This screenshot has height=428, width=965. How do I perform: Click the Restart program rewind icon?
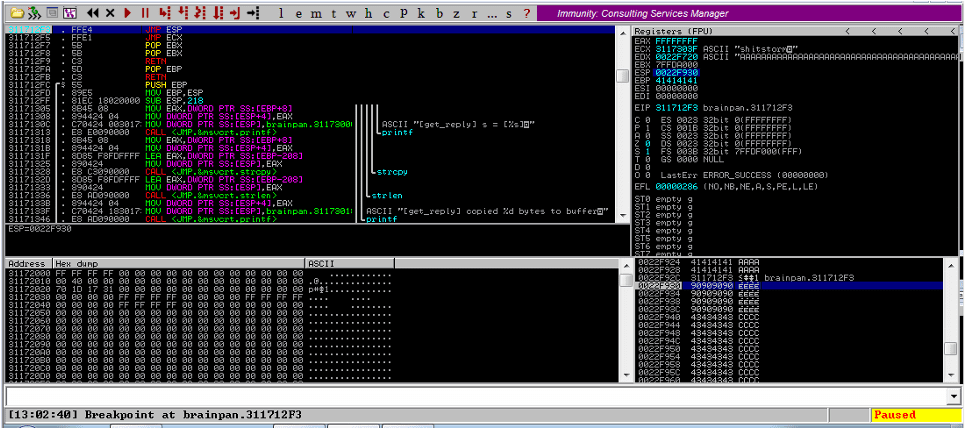pos(91,13)
